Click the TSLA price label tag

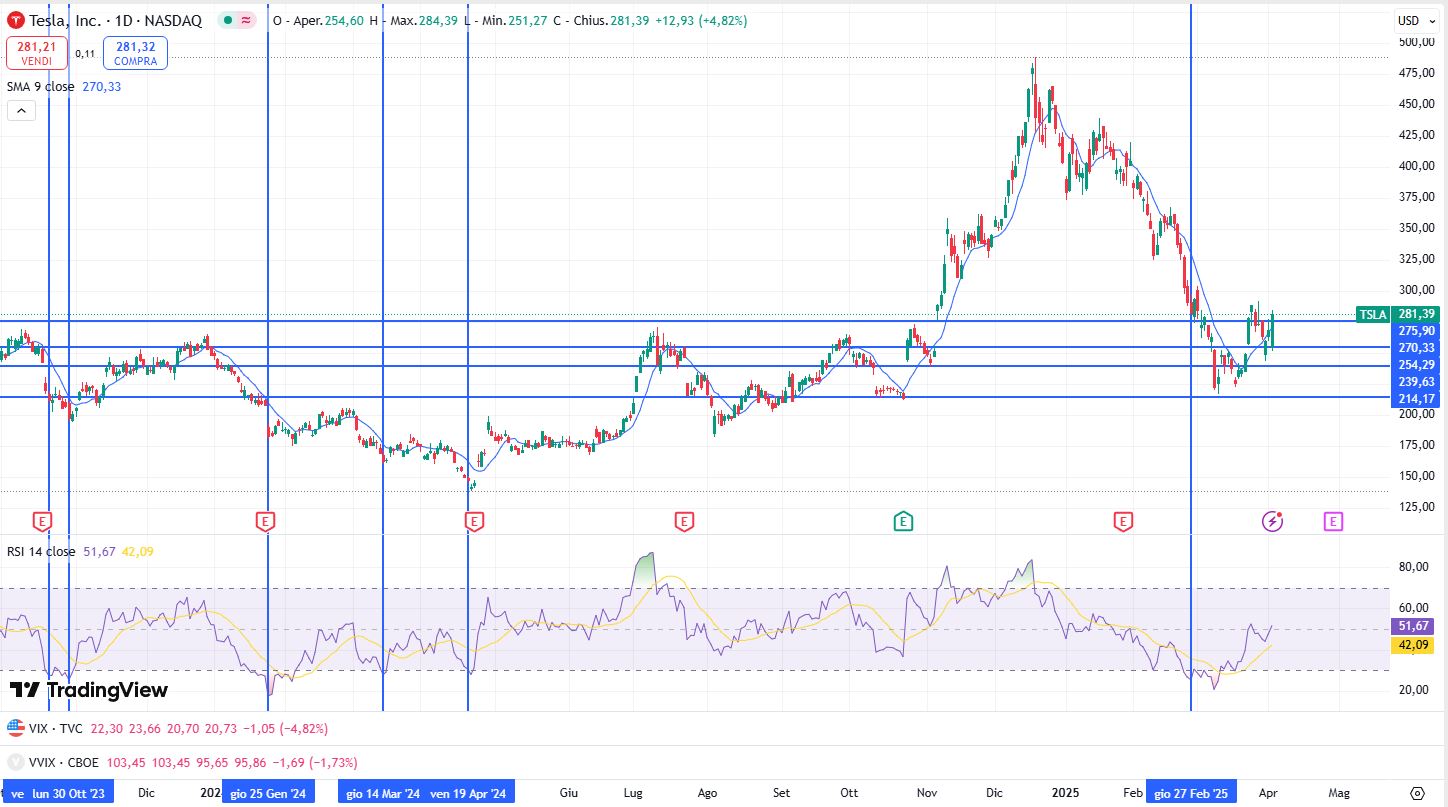[x=1373, y=314]
